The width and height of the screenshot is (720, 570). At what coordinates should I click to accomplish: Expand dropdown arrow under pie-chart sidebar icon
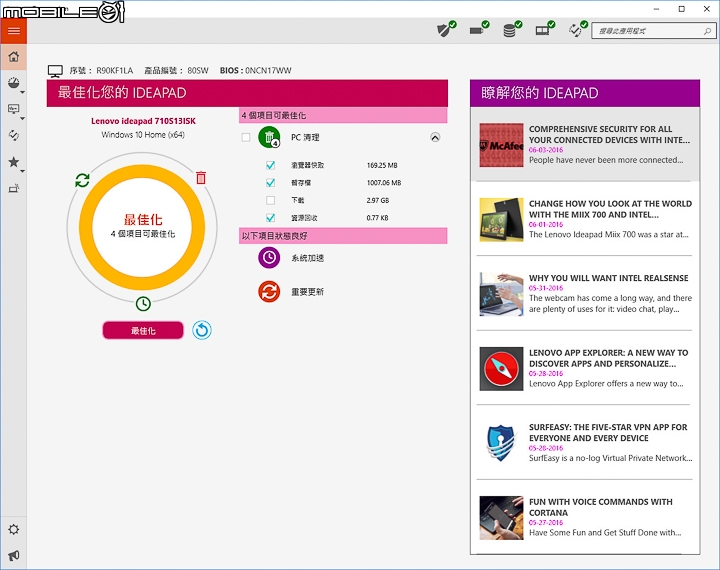(22, 93)
